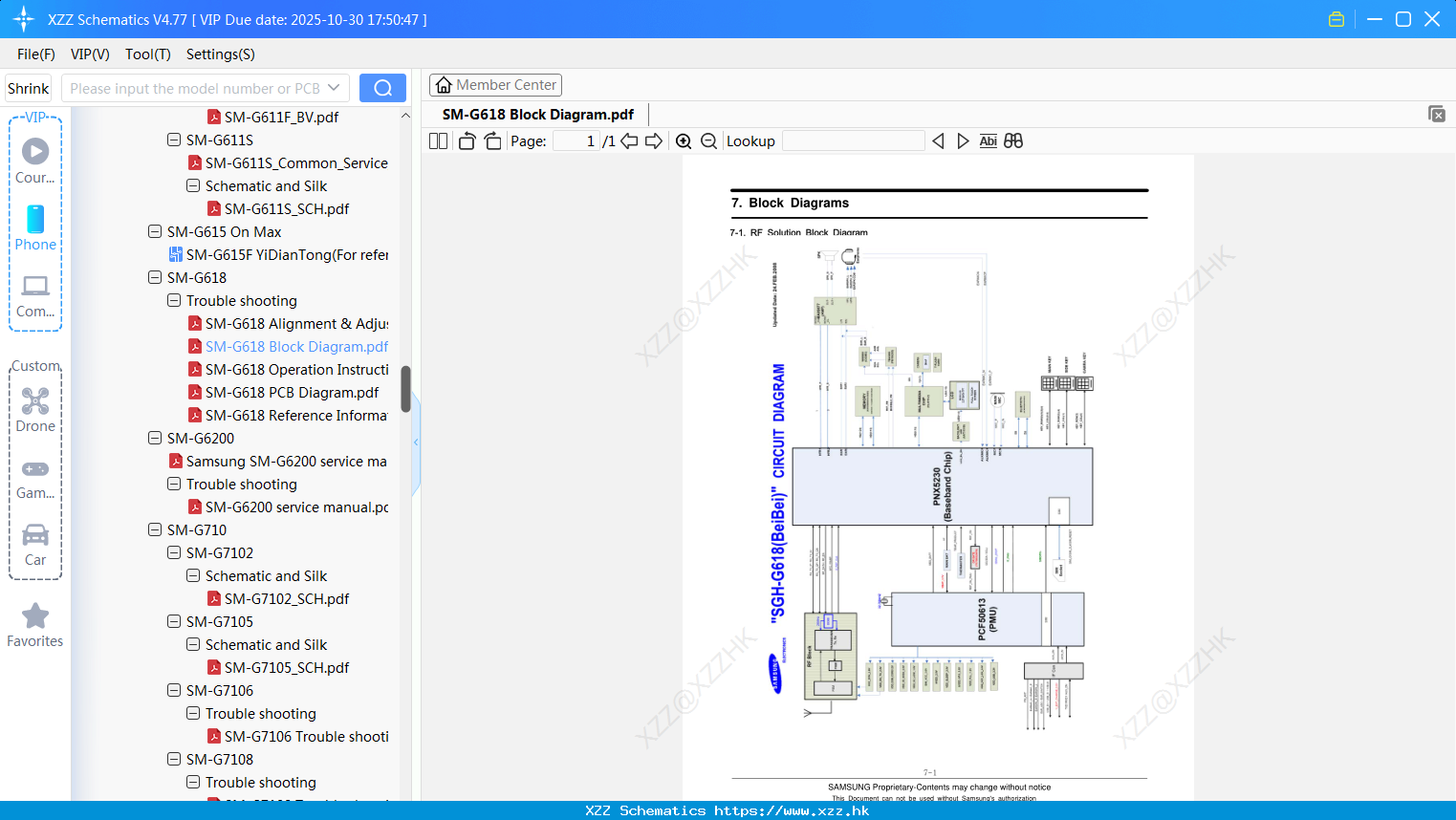Click the binoculars search icon

tap(1013, 140)
